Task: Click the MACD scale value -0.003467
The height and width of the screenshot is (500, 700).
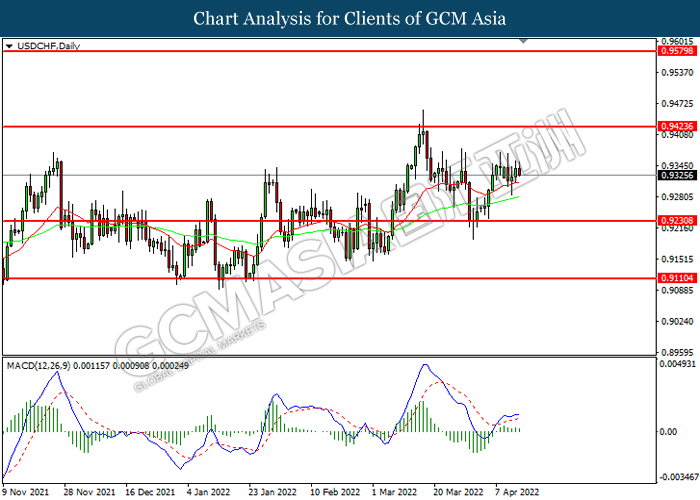Action: (x=678, y=477)
